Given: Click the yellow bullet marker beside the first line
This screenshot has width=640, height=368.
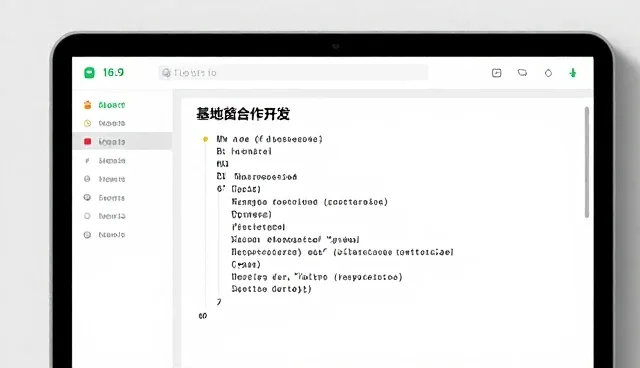Looking at the screenshot, I should point(205,139).
